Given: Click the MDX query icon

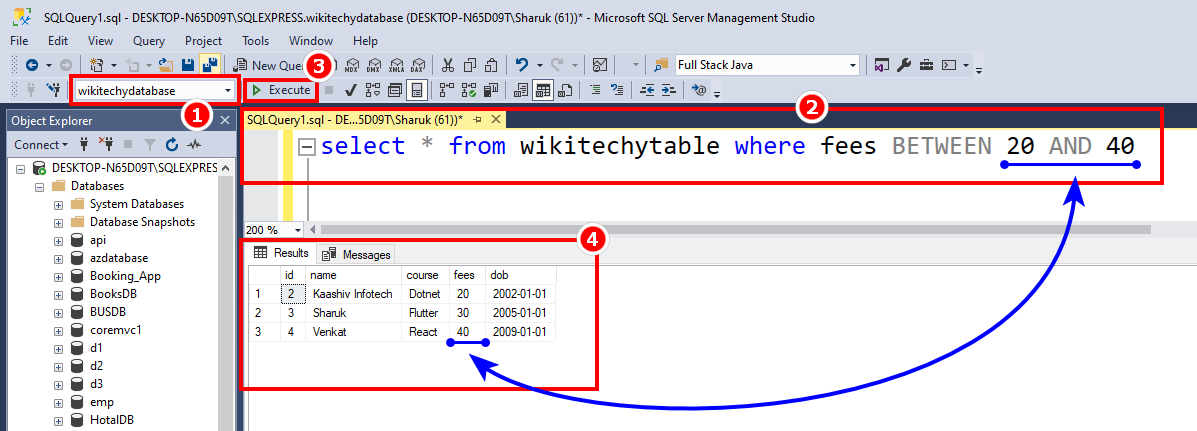Looking at the screenshot, I should pyautogui.click(x=351, y=65).
